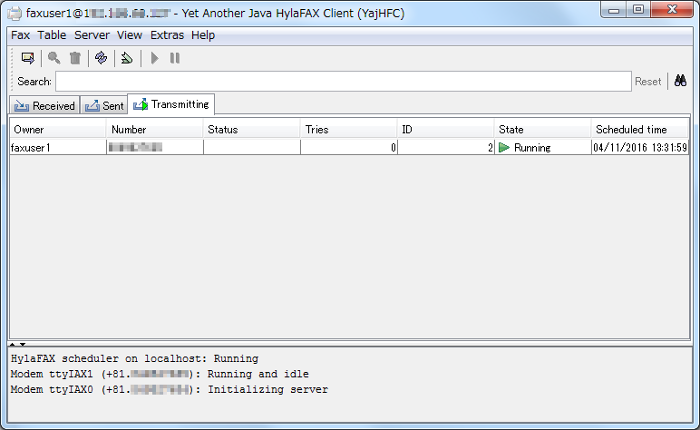This screenshot has width=700, height=430.
Task: Maximize the YajHFC window
Action: point(638,10)
